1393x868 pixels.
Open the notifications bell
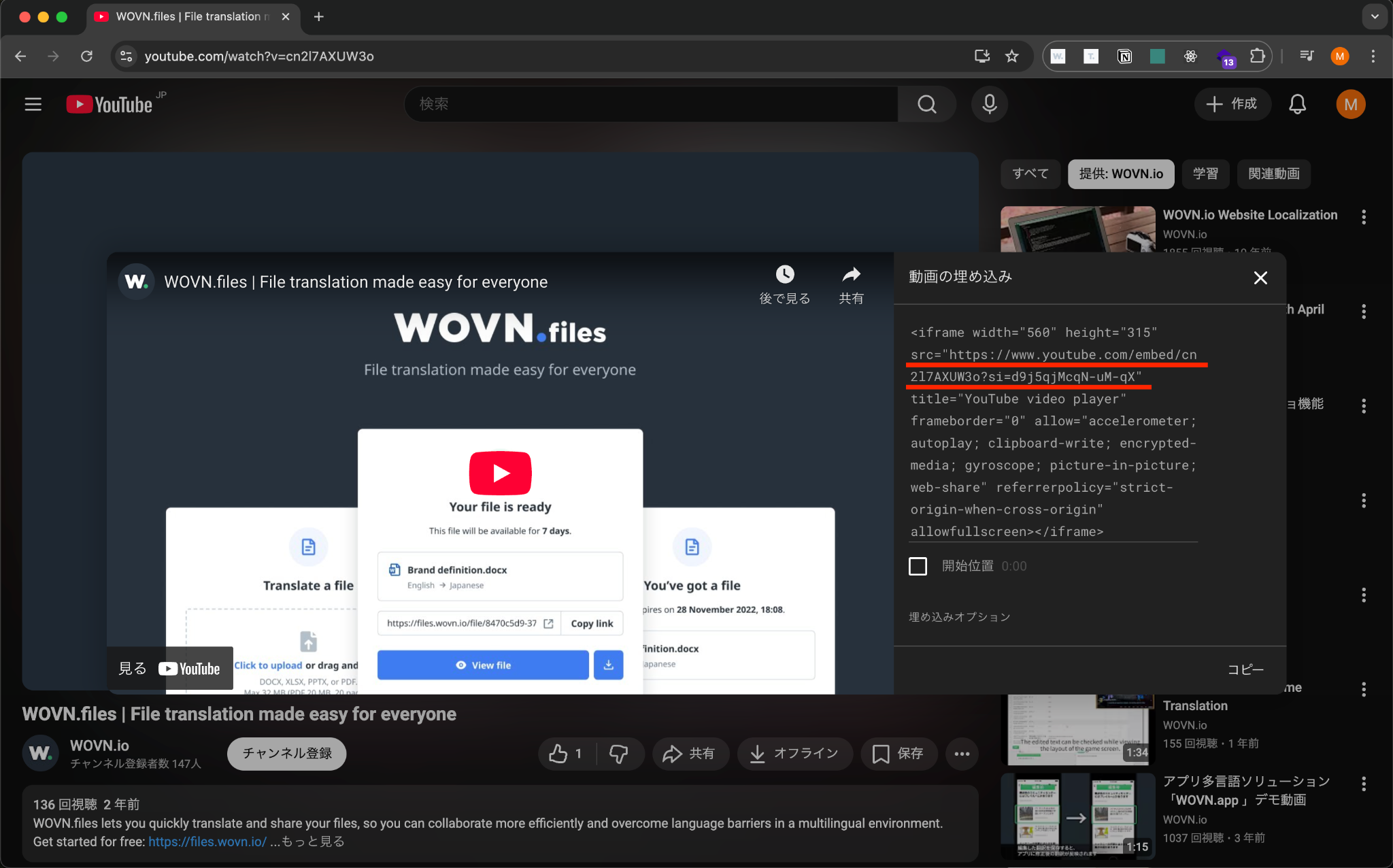(x=1297, y=104)
